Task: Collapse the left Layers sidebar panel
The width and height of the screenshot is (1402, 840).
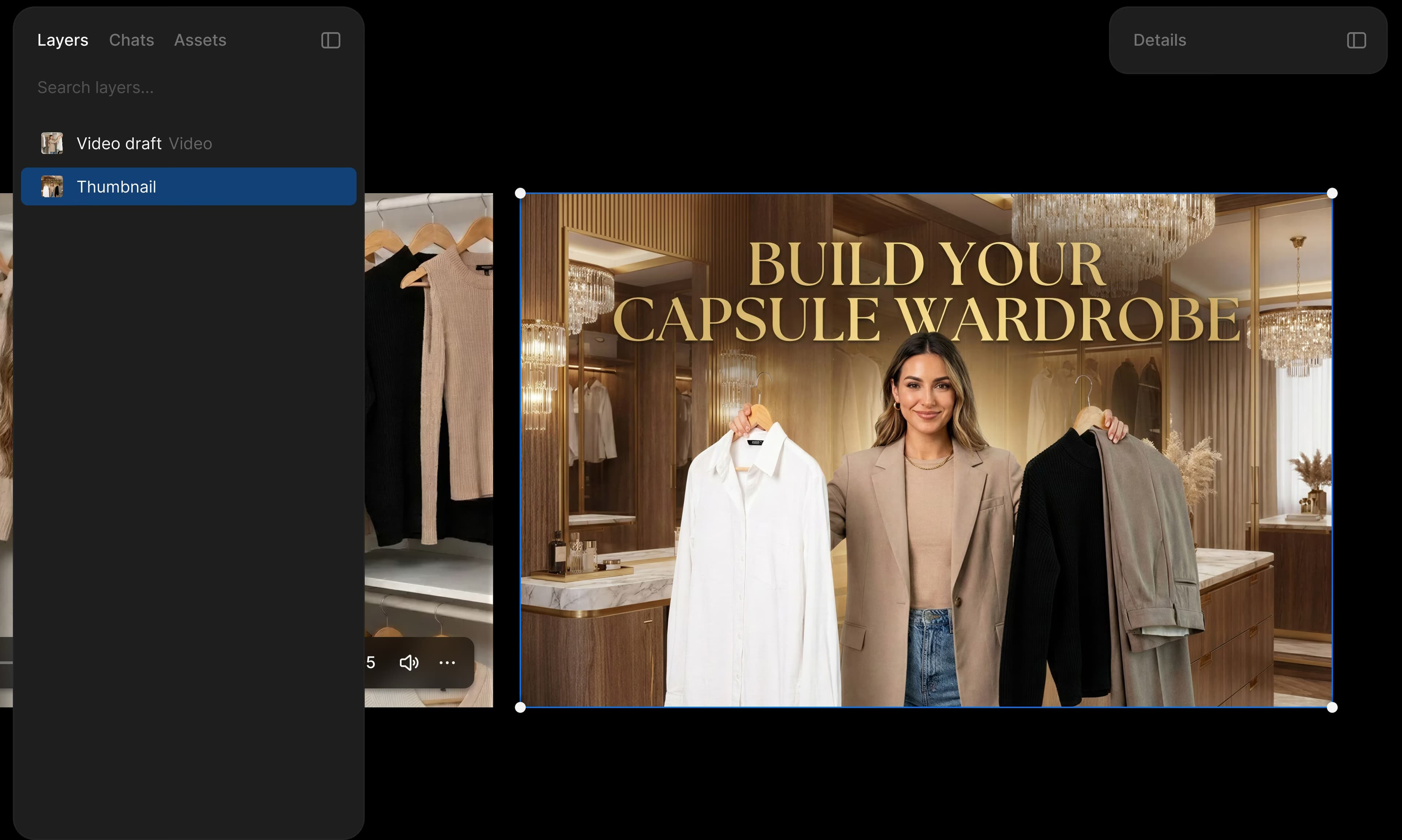Action: pyautogui.click(x=330, y=40)
